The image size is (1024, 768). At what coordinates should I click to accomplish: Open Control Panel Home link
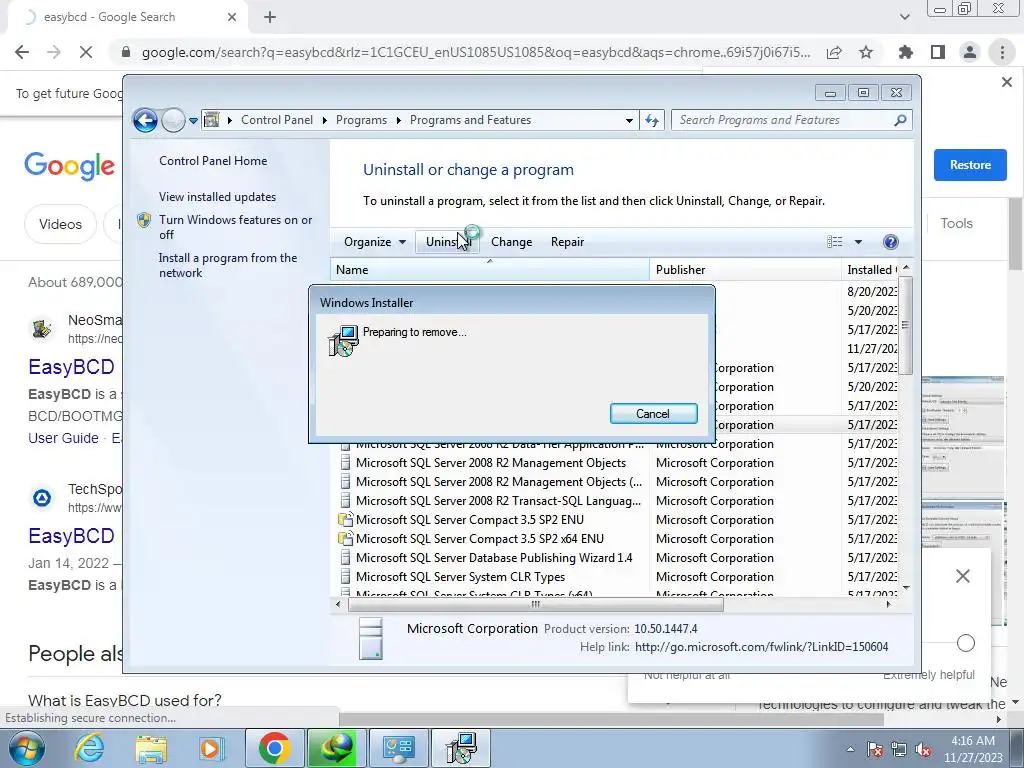point(213,161)
